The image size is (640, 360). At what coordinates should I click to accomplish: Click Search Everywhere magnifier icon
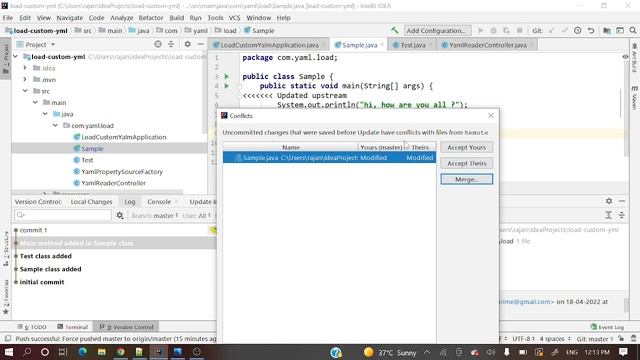click(633, 31)
